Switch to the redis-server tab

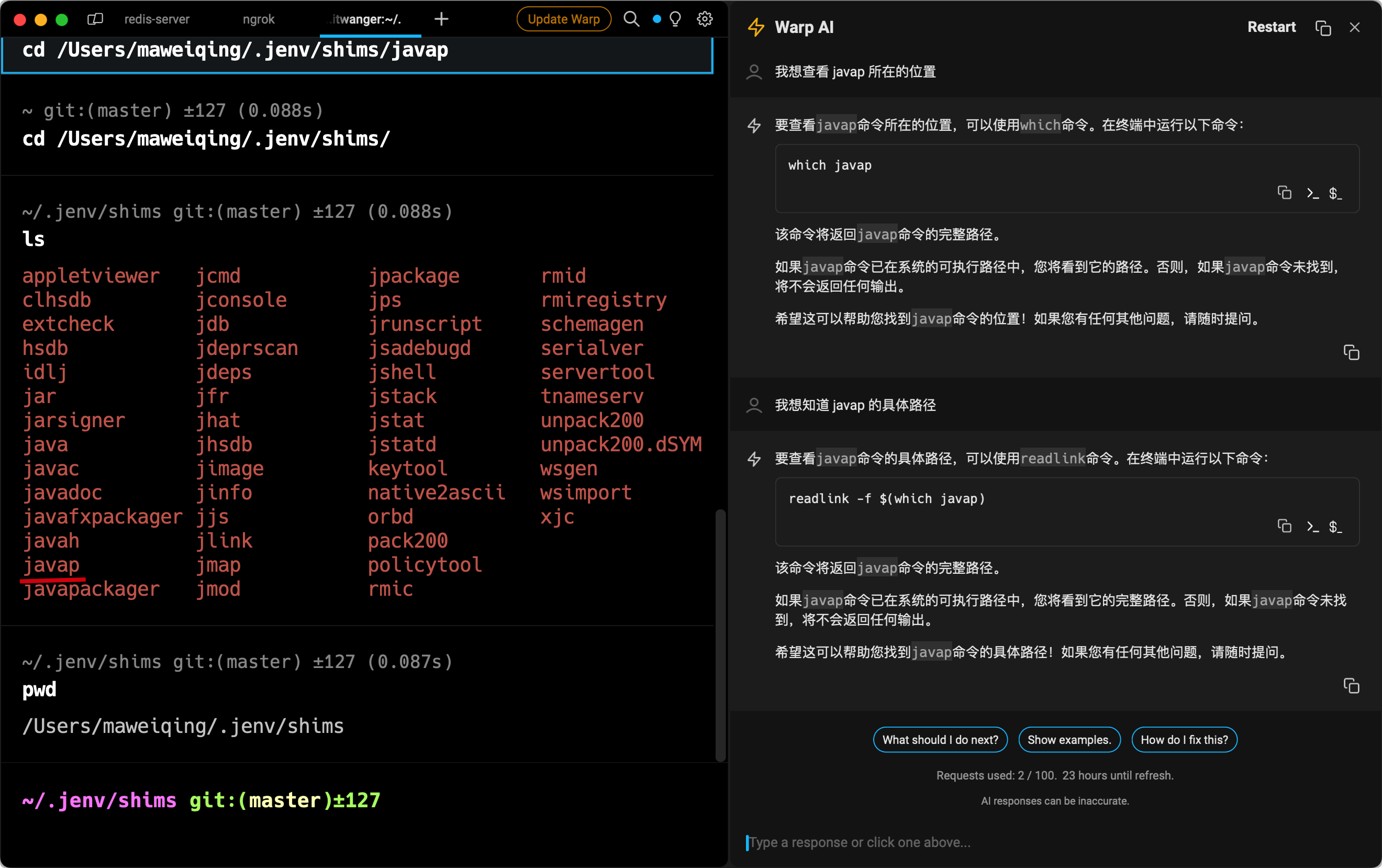(x=157, y=19)
